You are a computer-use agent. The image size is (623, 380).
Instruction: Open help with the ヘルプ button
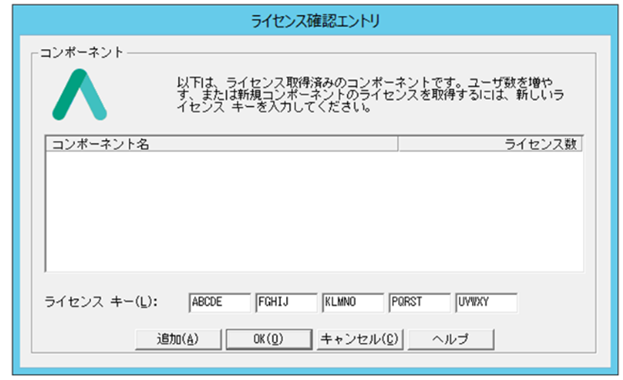pyautogui.click(x=451, y=339)
